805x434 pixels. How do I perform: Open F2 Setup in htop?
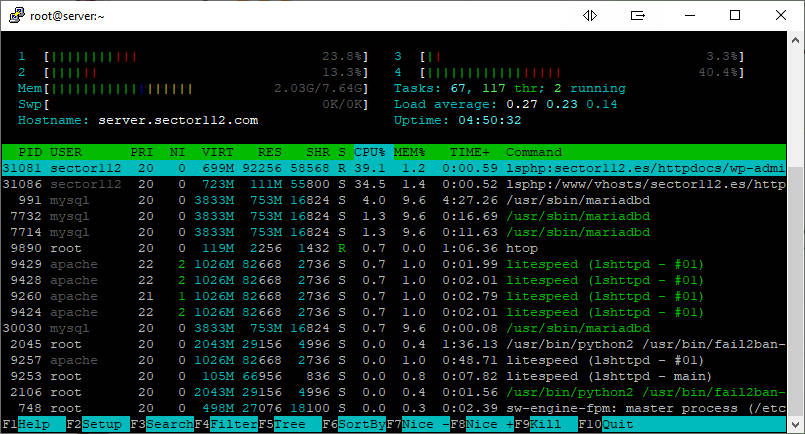click(x=98, y=424)
